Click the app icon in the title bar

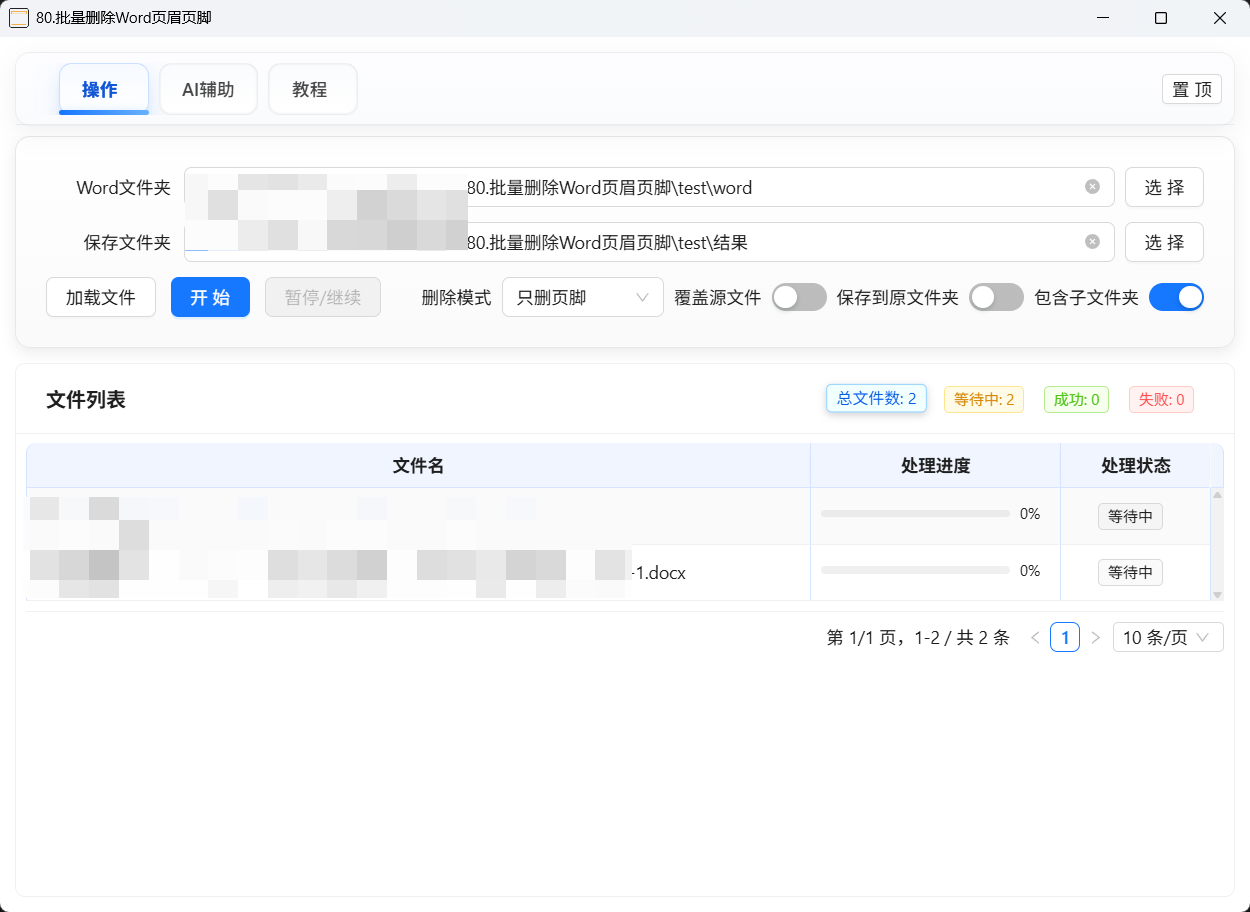click(18, 18)
